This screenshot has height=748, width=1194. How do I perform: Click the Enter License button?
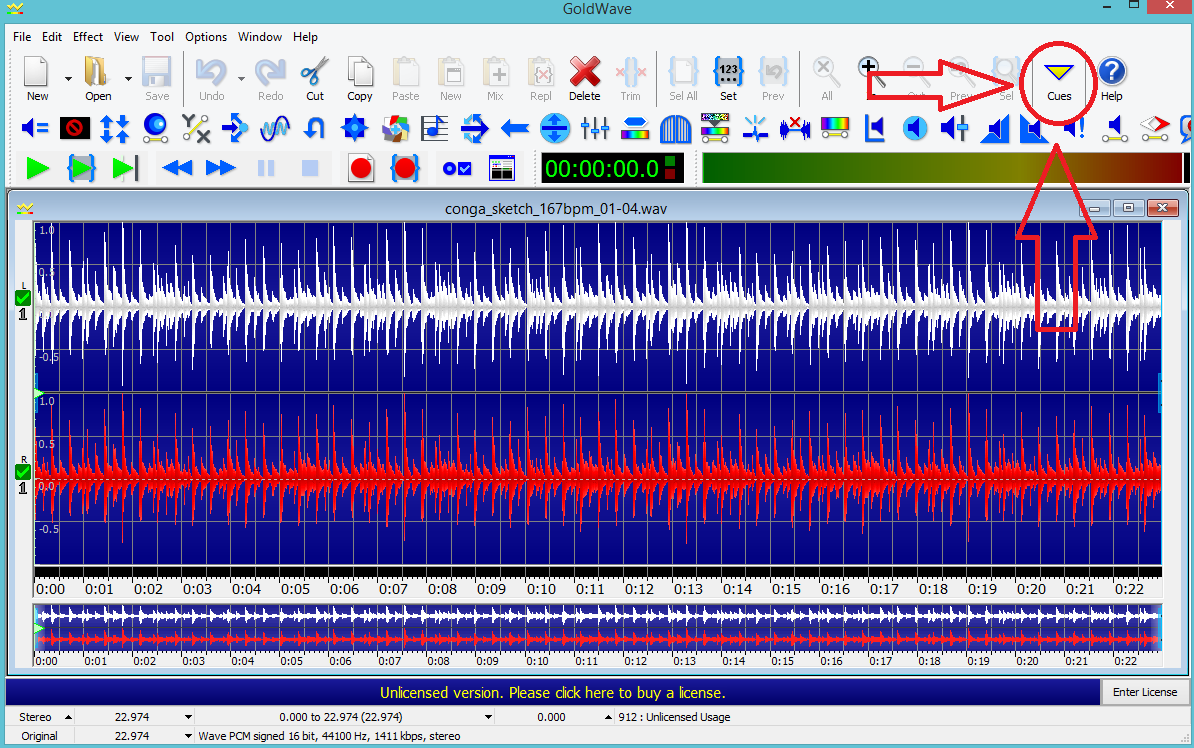tap(1145, 692)
